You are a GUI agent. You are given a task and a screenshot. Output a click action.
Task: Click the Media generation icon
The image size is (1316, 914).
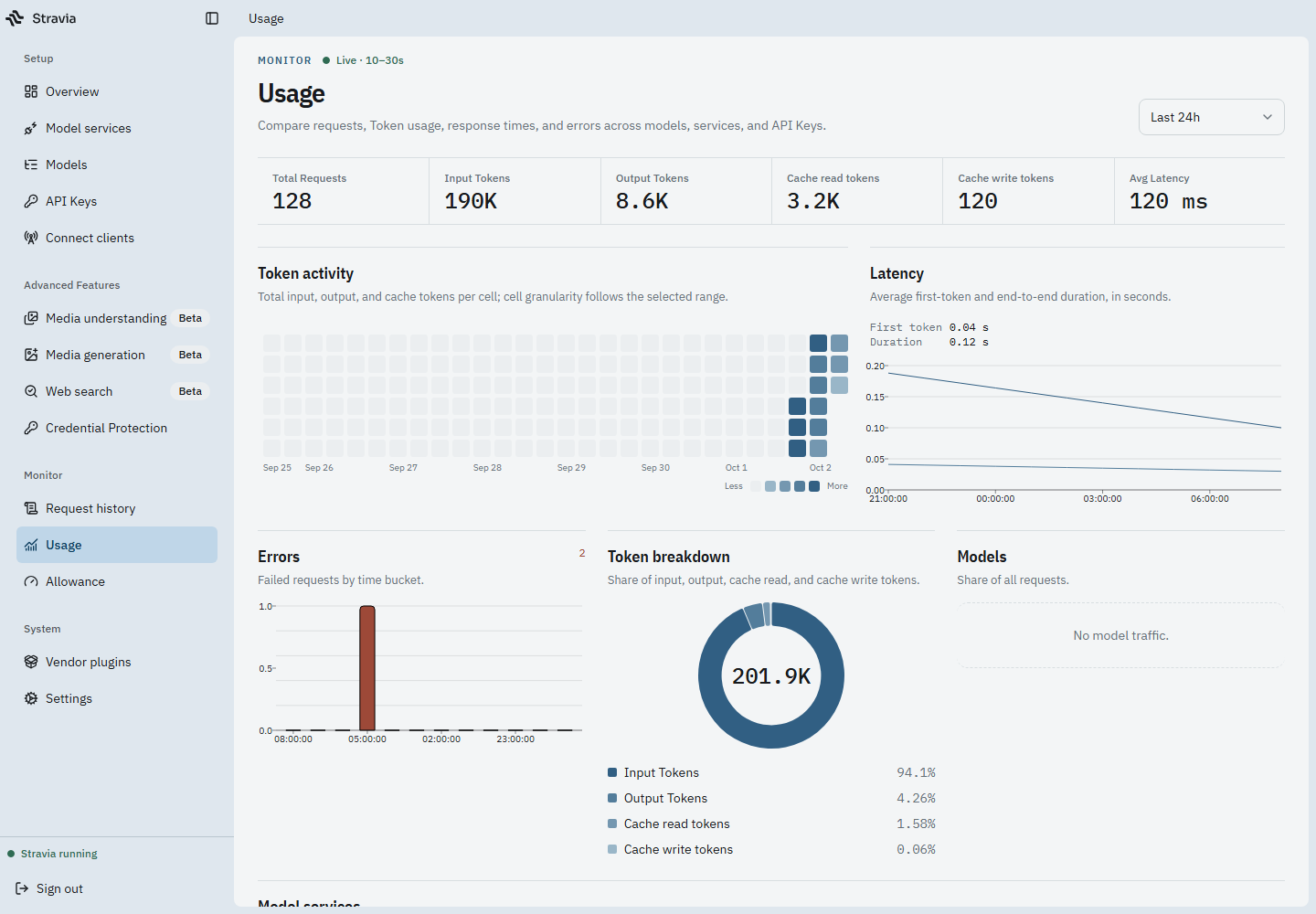click(x=31, y=355)
